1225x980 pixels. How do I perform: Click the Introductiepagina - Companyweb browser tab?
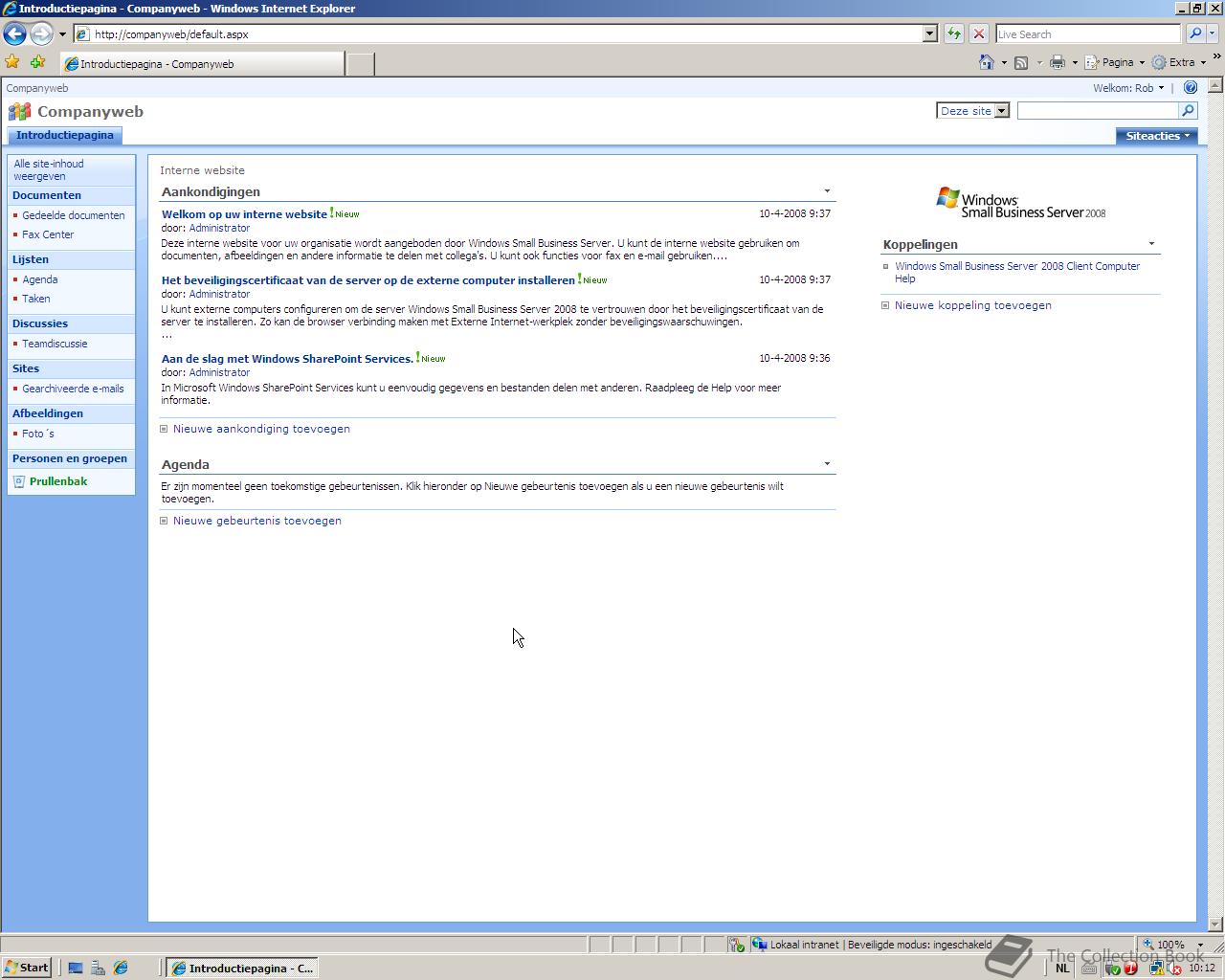(202, 64)
